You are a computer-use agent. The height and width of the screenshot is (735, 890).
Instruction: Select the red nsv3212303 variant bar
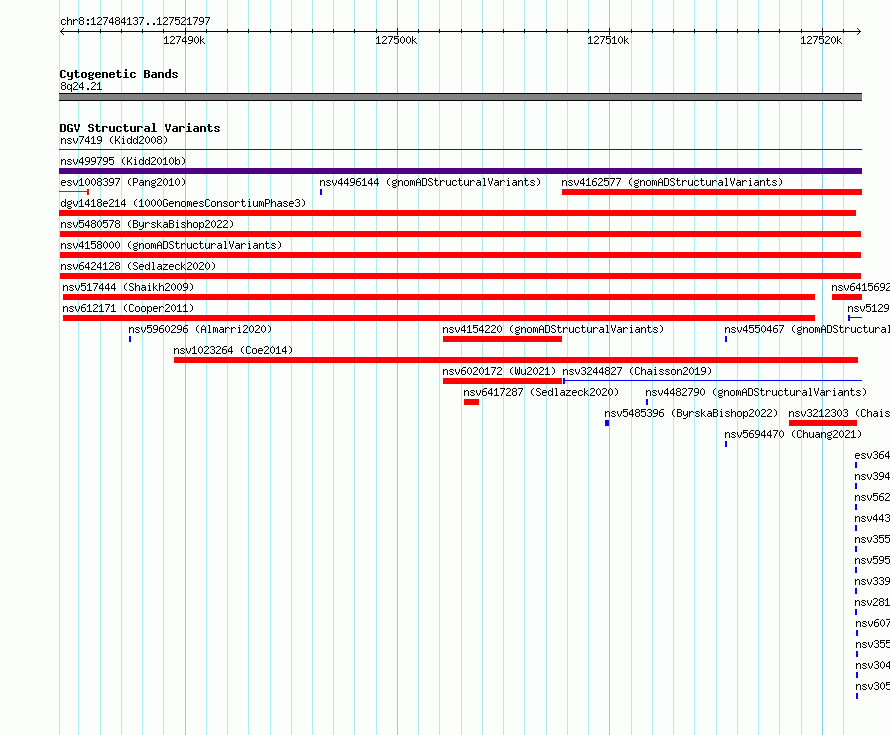[x=822, y=423]
